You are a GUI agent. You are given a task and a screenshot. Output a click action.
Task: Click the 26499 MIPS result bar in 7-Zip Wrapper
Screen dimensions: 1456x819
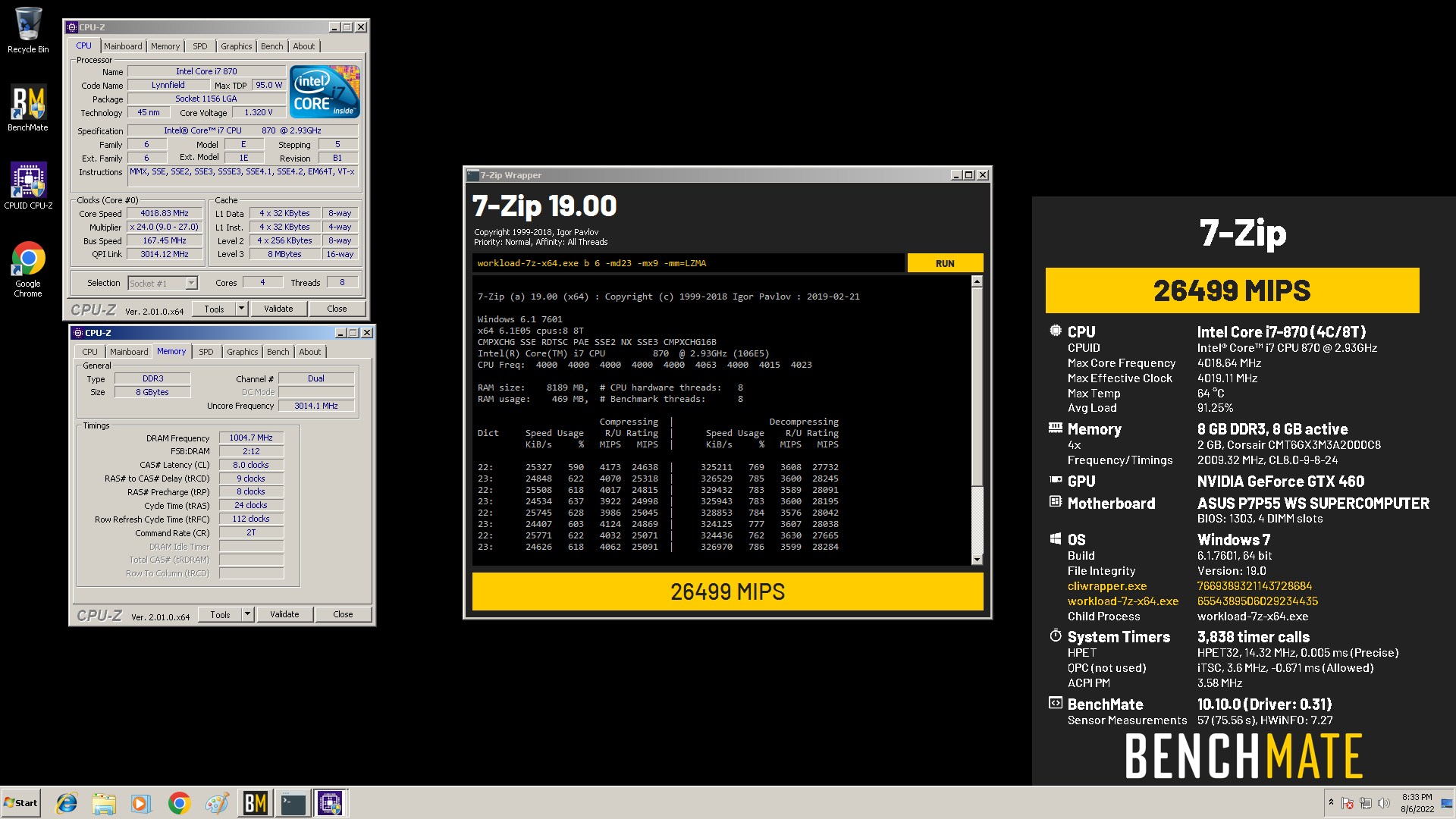[x=728, y=591]
